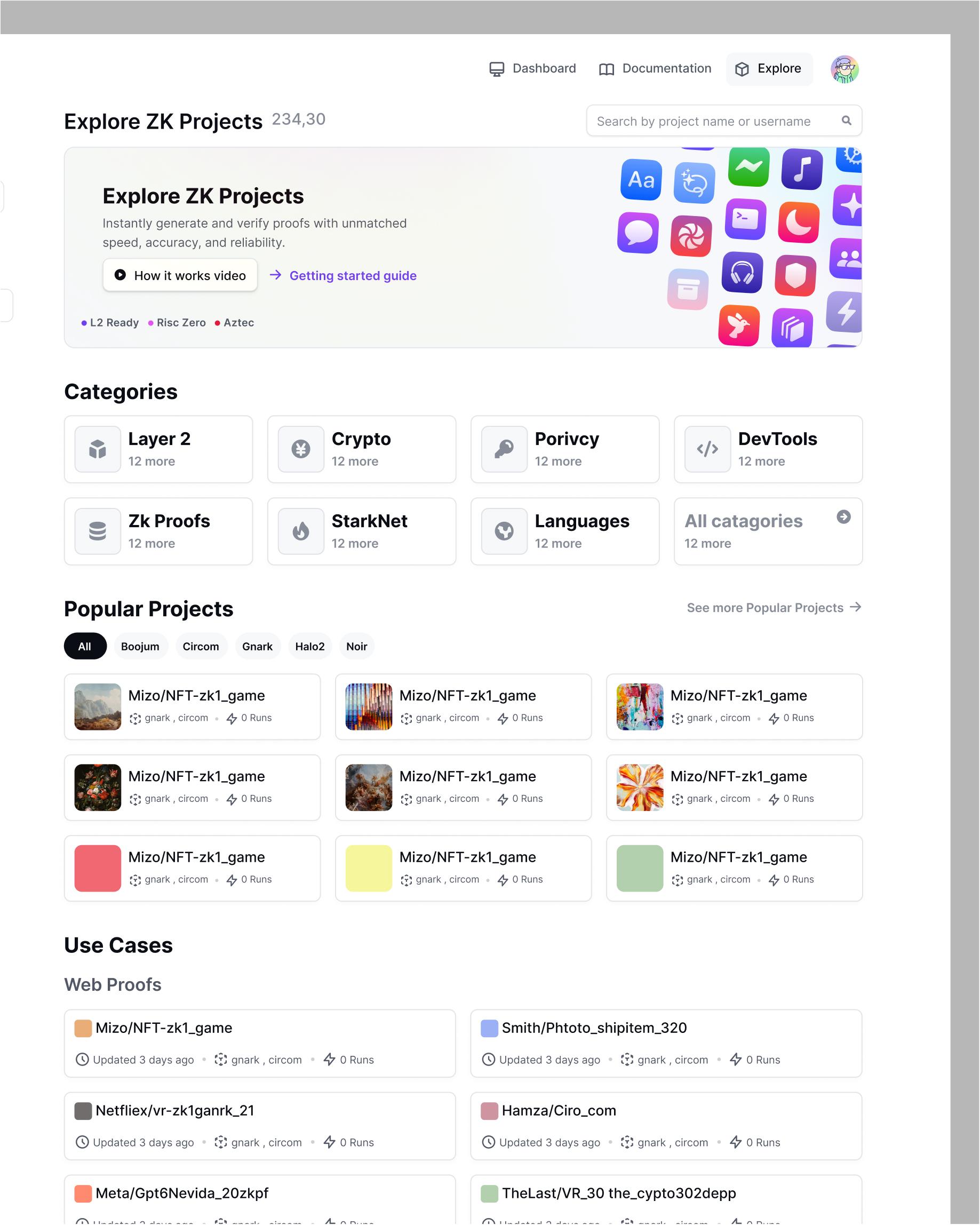This screenshot has height=1225, width=980.
Task: Expand All catagories arrow
Action: (x=843, y=516)
